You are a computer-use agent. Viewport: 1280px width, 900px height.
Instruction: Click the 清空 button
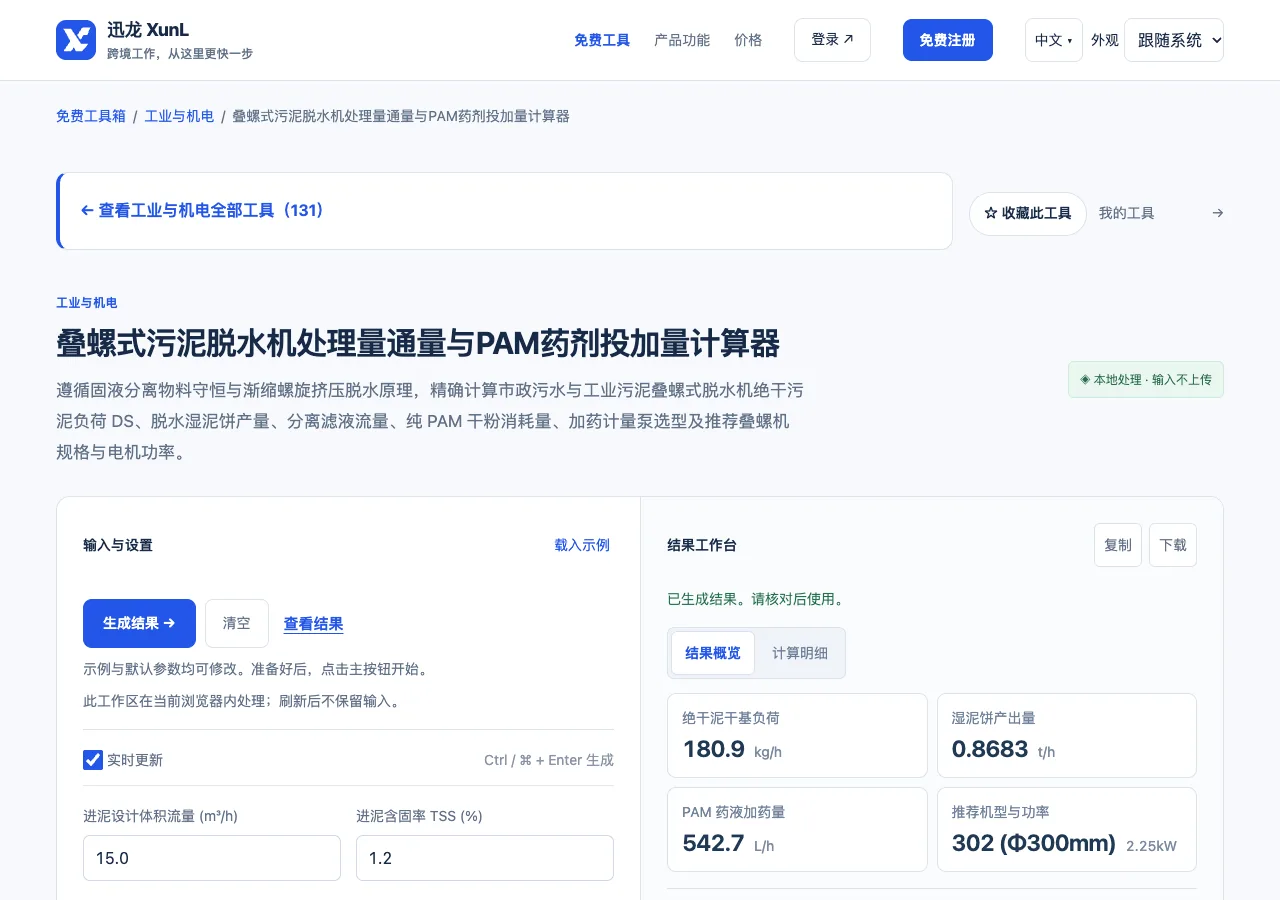237,623
